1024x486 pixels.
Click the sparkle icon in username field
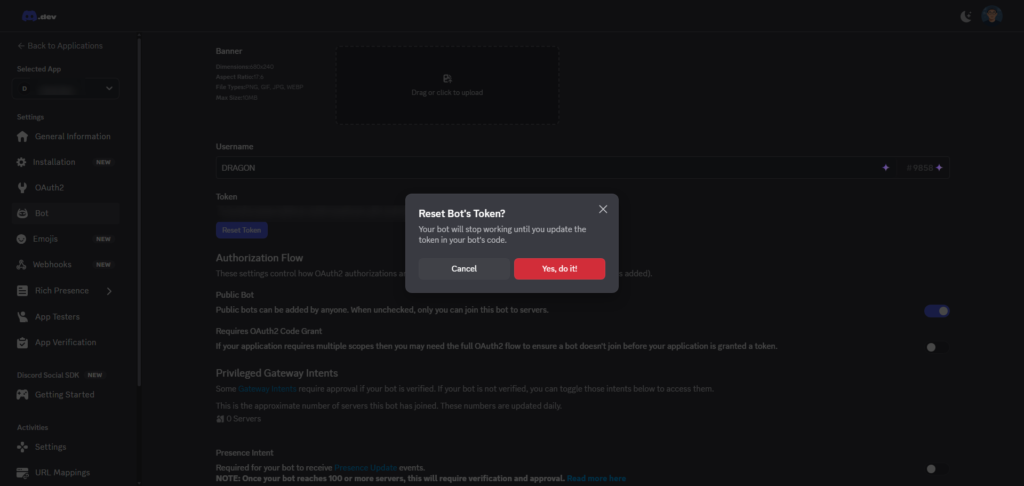(886, 168)
